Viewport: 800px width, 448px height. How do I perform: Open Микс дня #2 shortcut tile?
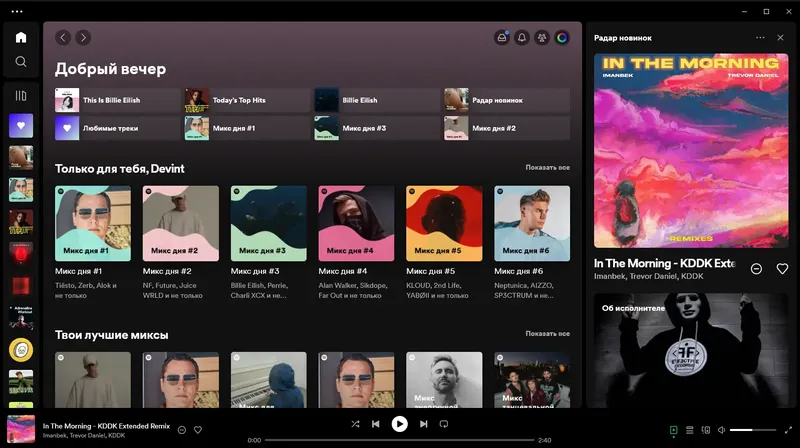point(507,128)
